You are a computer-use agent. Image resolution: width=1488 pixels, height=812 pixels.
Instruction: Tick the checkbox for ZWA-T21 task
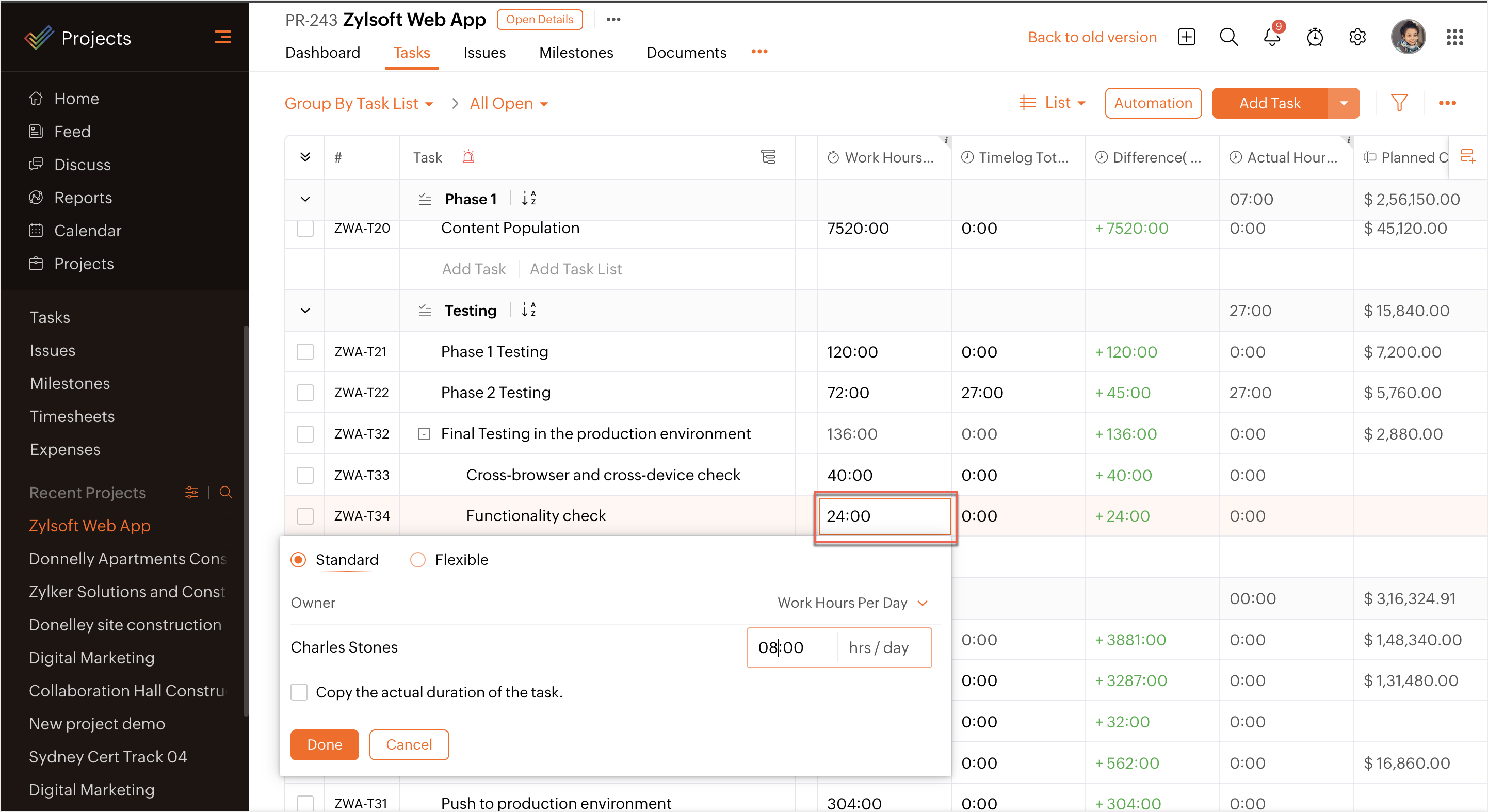305,352
